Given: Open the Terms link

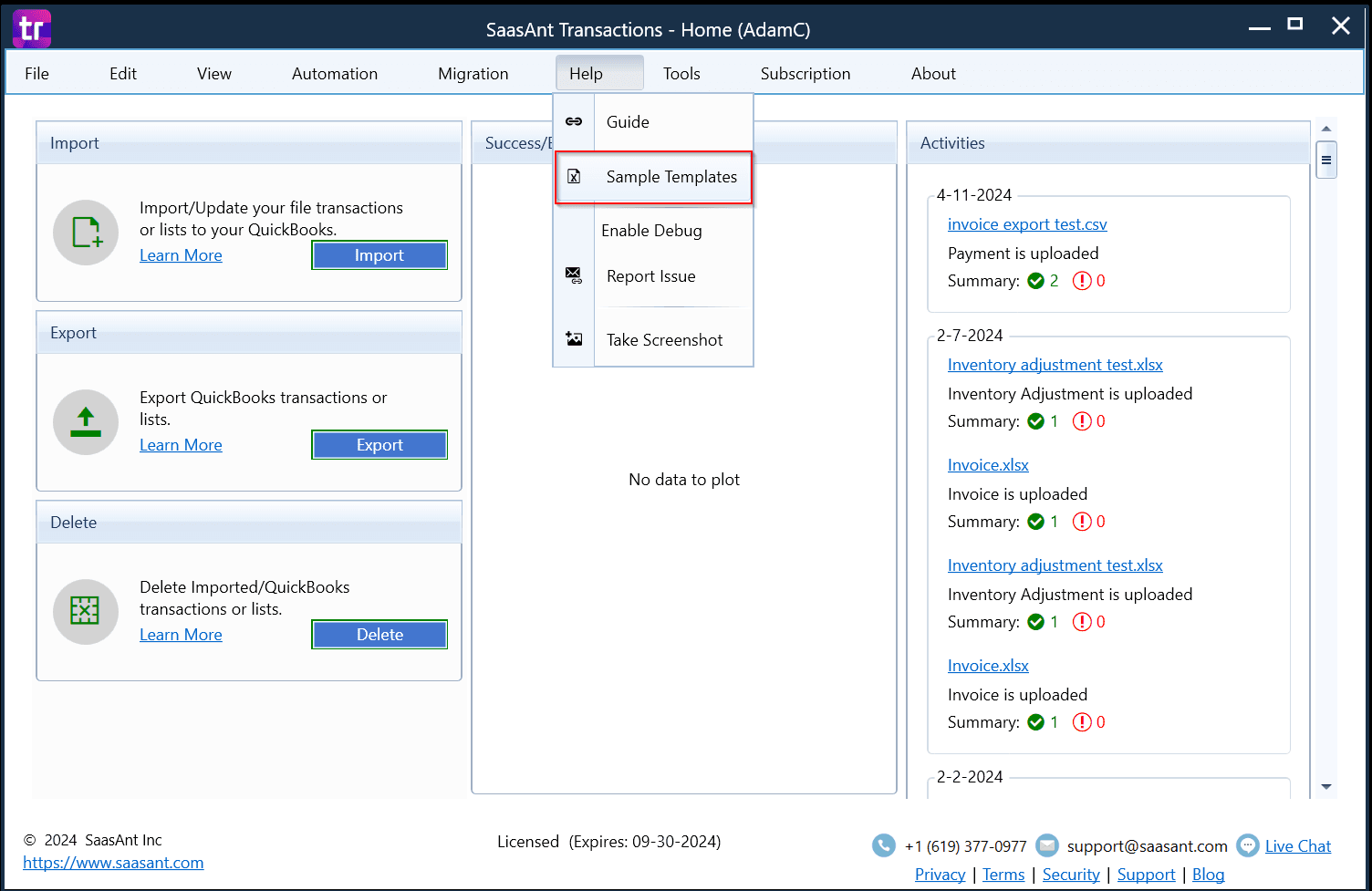Looking at the screenshot, I should pyautogui.click(x=1003, y=875).
